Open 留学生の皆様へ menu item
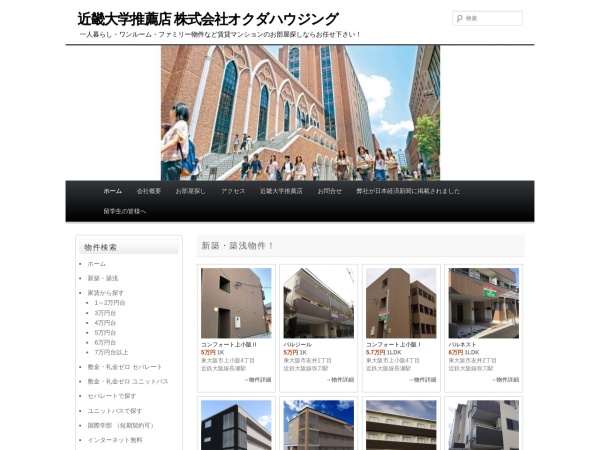This screenshot has width=600, height=450. click(x=124, y=211)
